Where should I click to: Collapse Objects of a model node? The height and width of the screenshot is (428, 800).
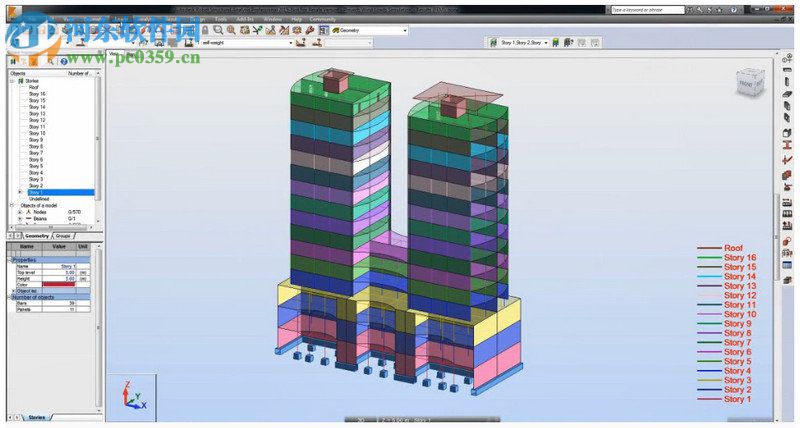click(12, 206)
